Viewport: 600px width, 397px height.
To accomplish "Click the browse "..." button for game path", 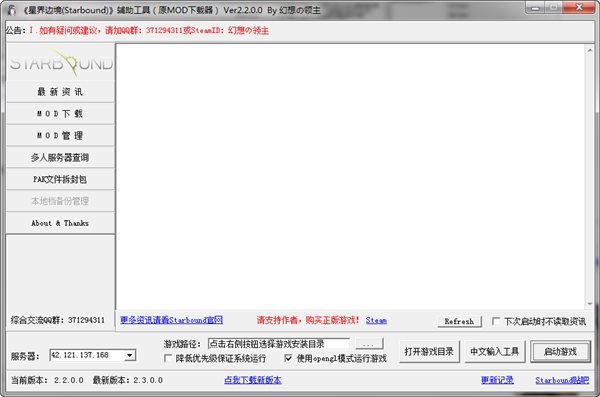I will (x=369, y=343).
